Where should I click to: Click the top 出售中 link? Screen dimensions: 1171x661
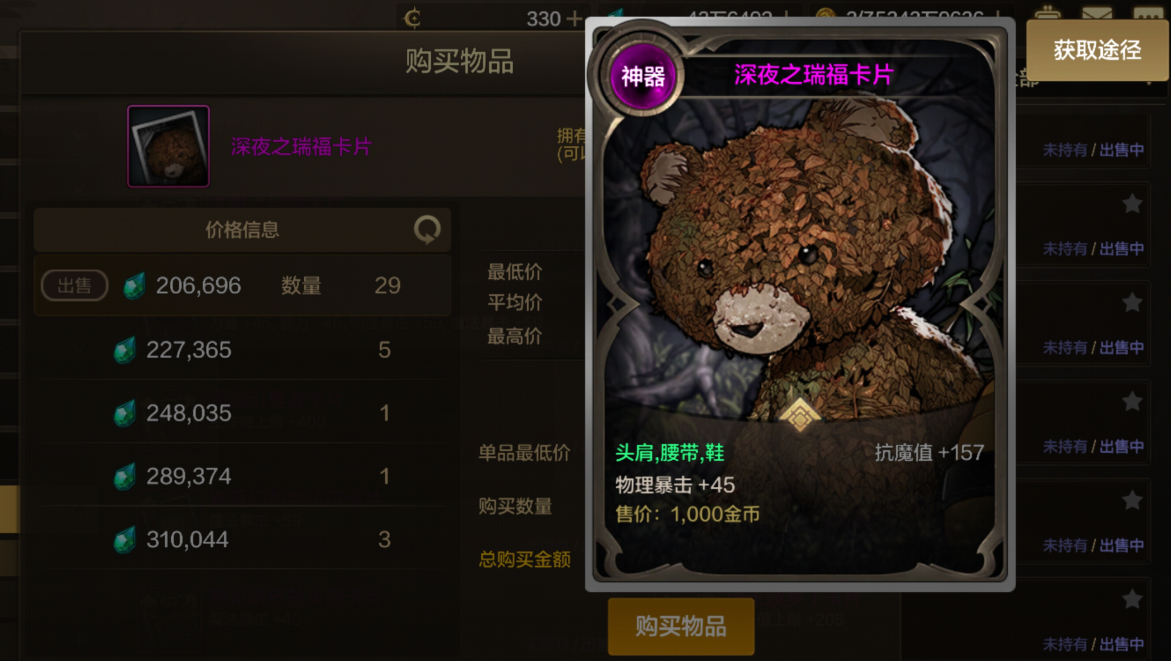1122,150
